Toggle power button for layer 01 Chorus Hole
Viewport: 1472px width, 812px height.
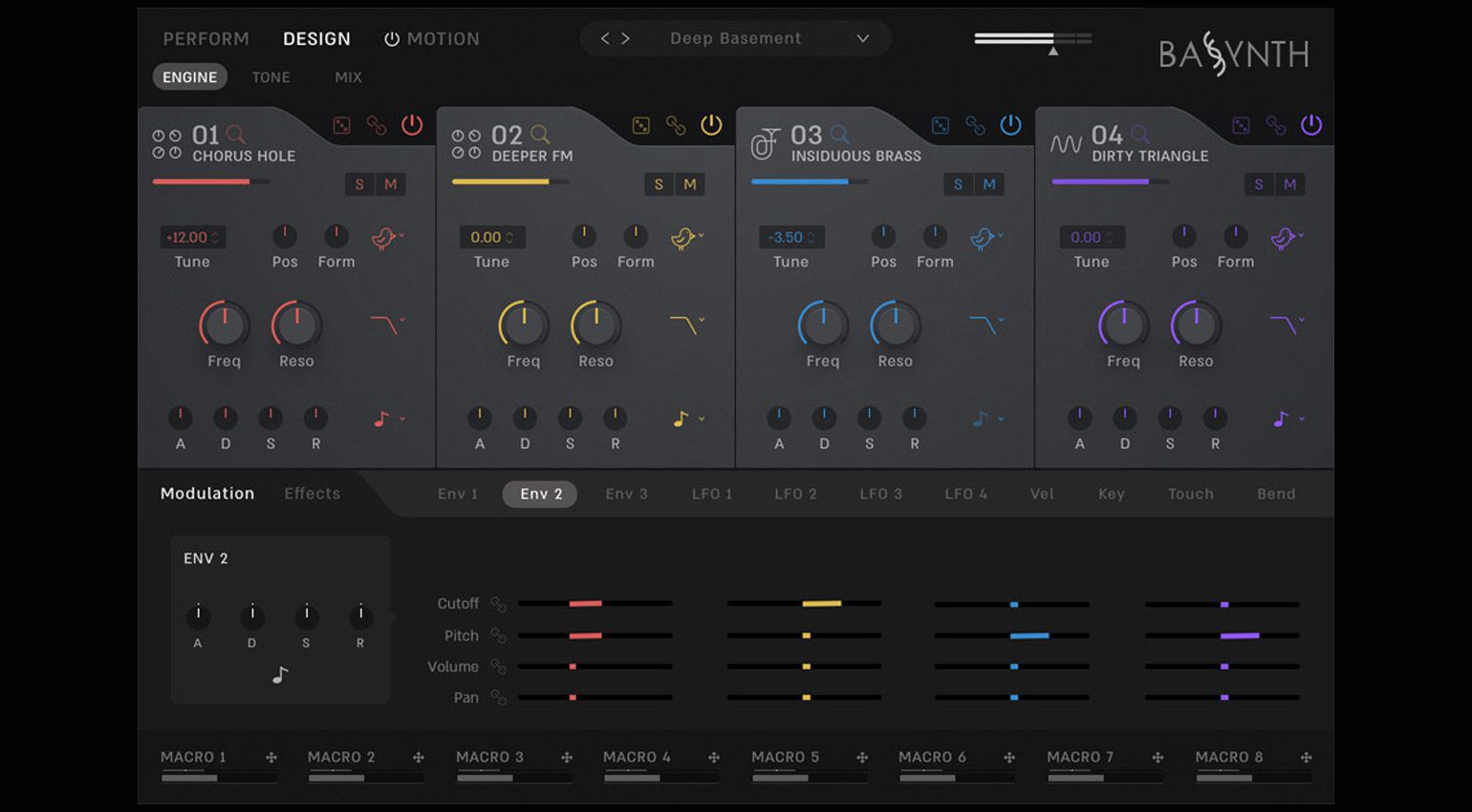coord(412,125)
